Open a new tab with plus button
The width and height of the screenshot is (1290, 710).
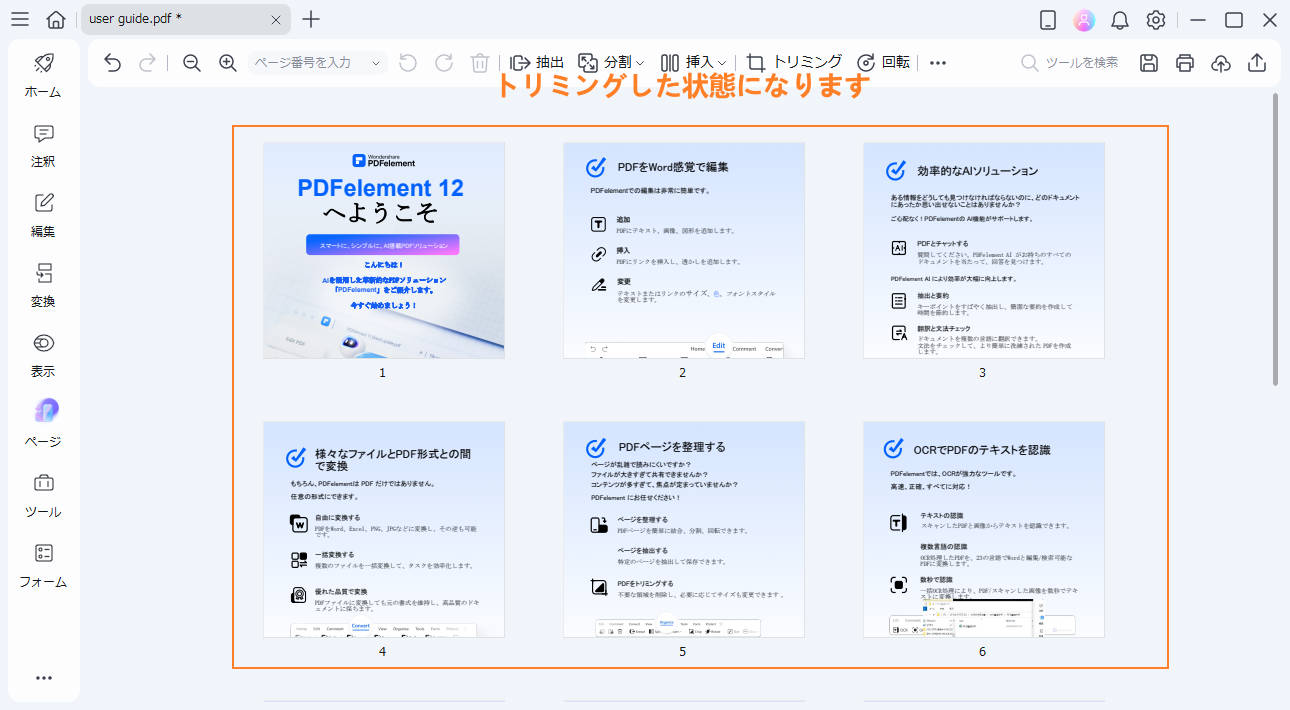[312, 20]
